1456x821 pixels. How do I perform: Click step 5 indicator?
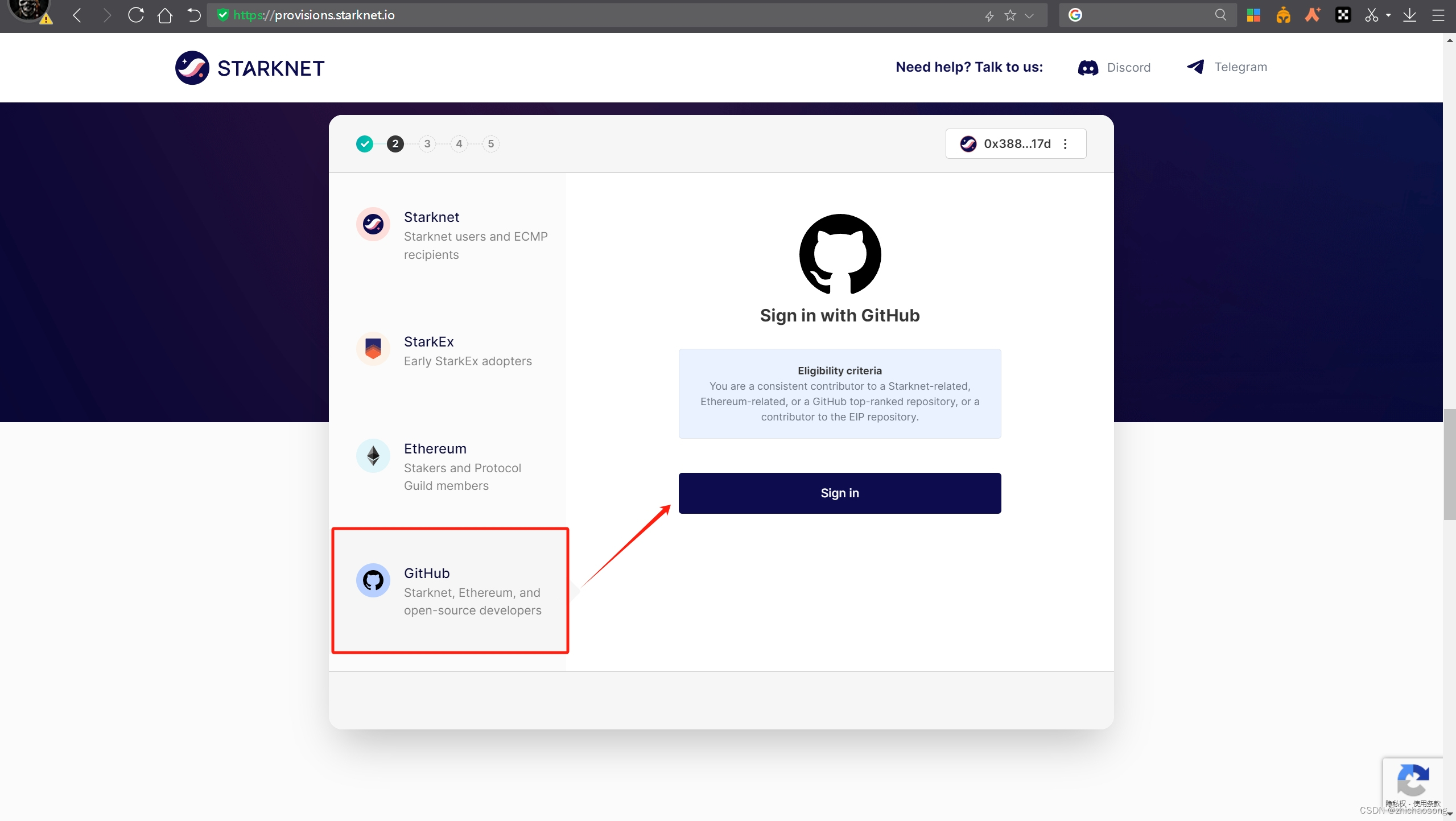[491, 144]
